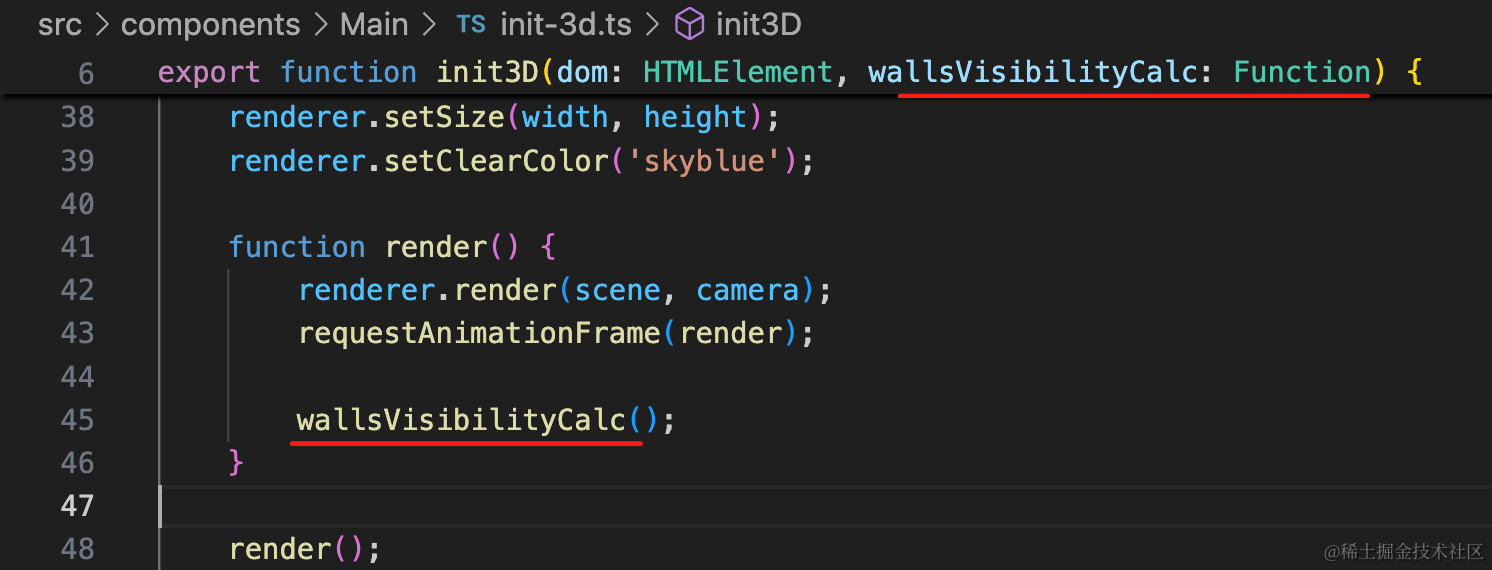Expand breadcrumb chevron after 'init-3d.ts'
Image resolution: width=1492 pixels, height=570 pixels.
coord(653,24)
